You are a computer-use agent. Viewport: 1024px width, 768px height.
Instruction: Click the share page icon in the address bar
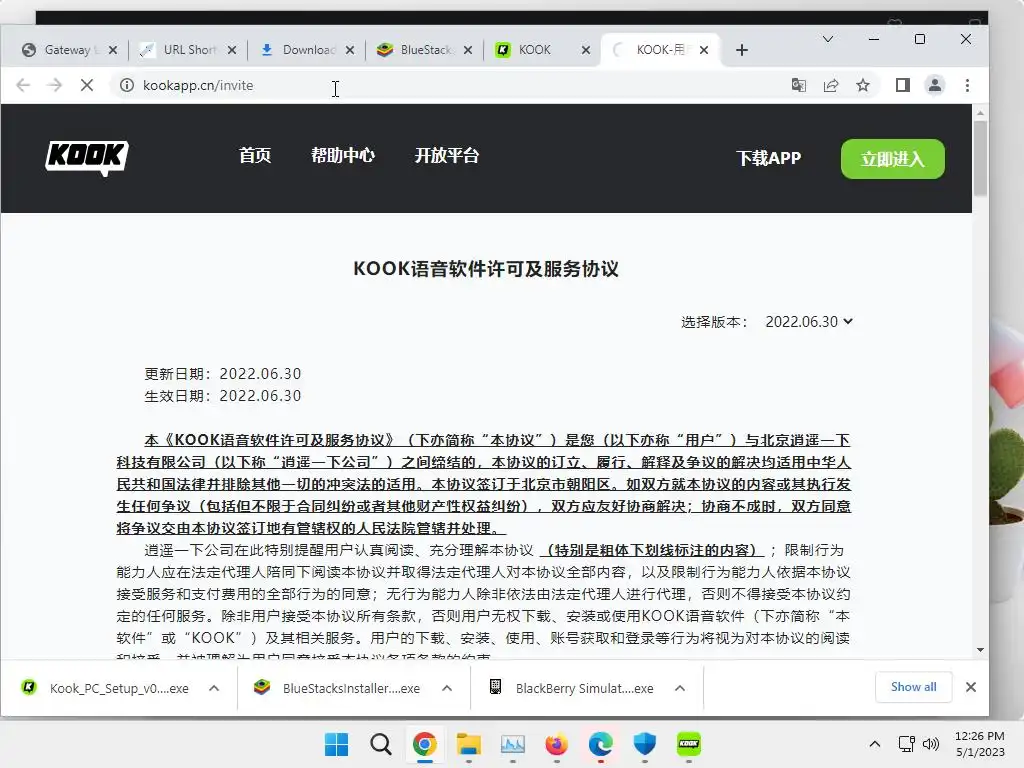(x=831, y=86)
